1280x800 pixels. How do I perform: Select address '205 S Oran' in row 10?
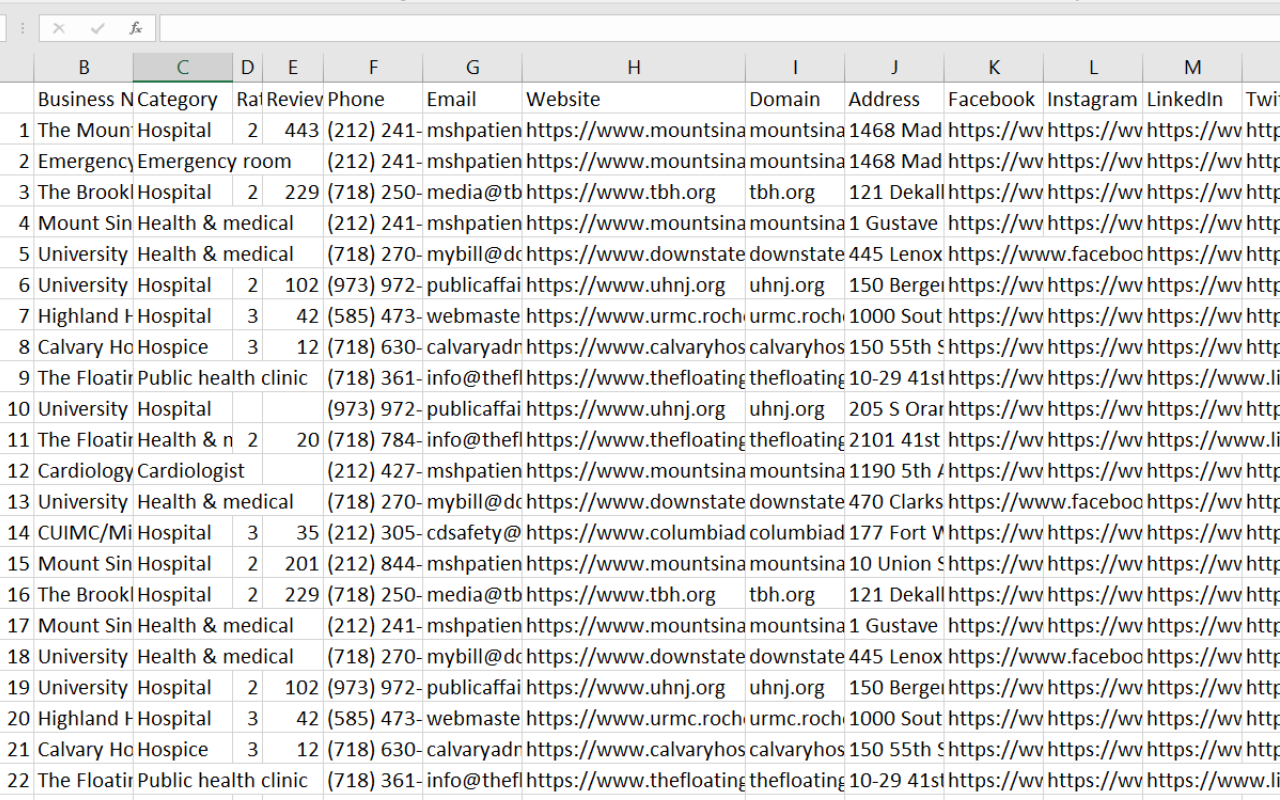(x=894, y=409)
